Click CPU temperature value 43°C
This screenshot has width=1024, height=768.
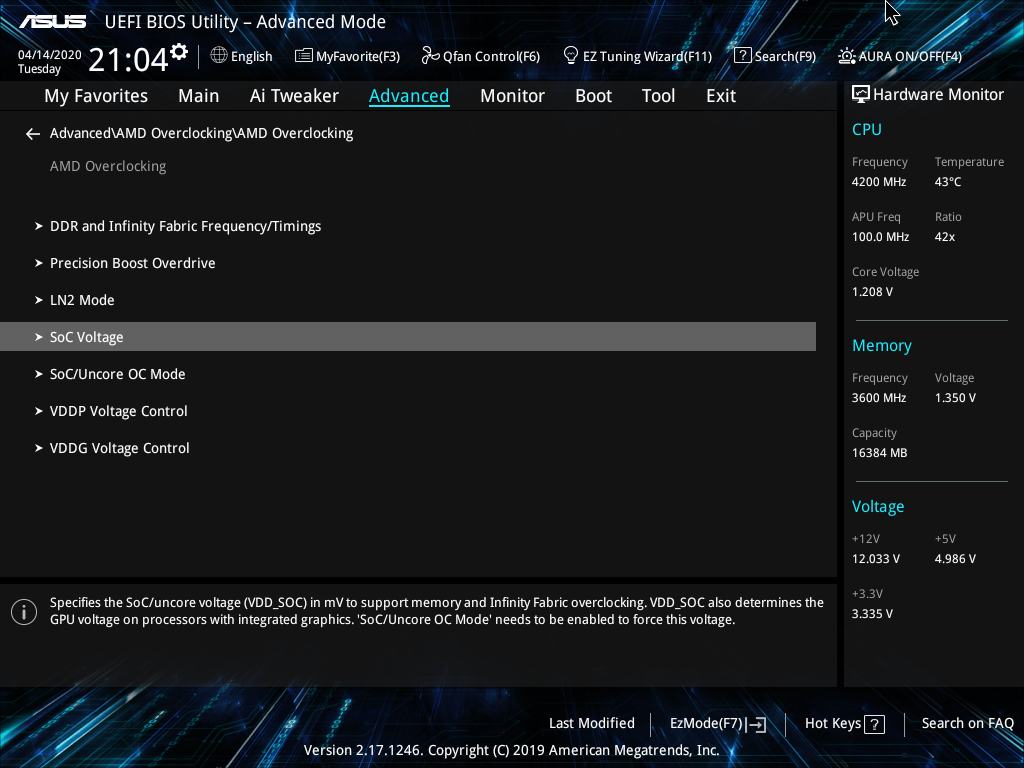[948, 182]
